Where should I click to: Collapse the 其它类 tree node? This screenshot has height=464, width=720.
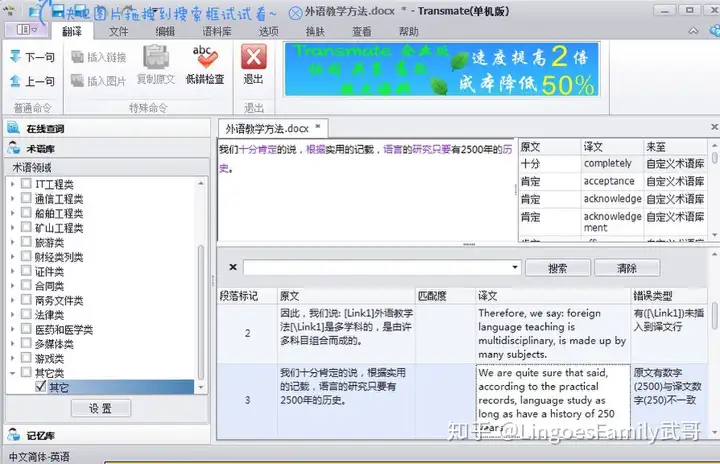pyautogui.click(x=12, y=373)
